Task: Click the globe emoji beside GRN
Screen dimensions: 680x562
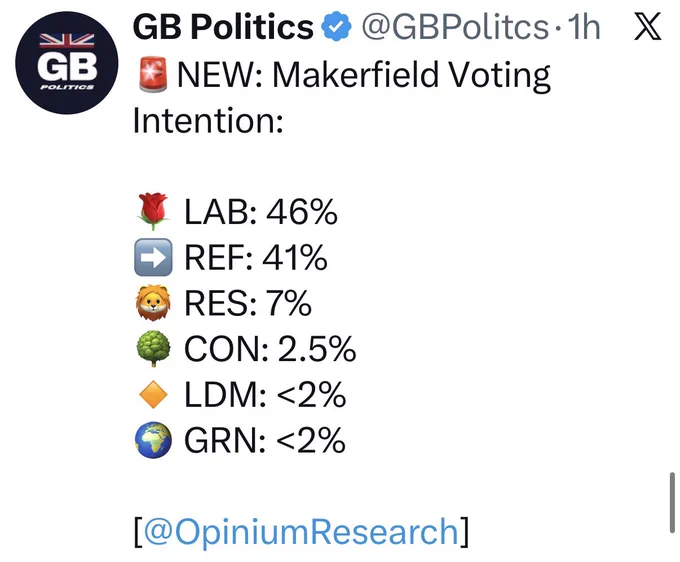Action: coord(153,440)
